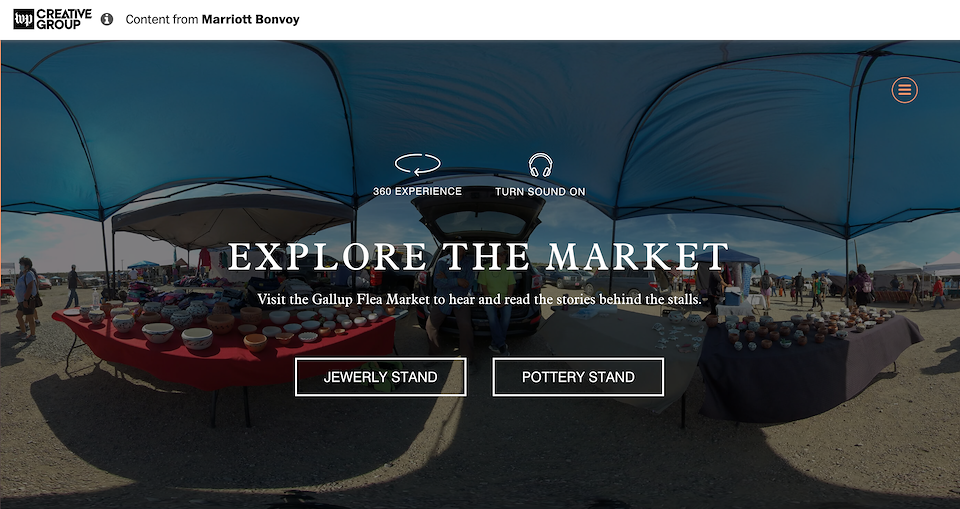Click the Gallup Flea Market subtitle text
The width and height of the screenshot is (960, 509).
click(x=479, y=300)
